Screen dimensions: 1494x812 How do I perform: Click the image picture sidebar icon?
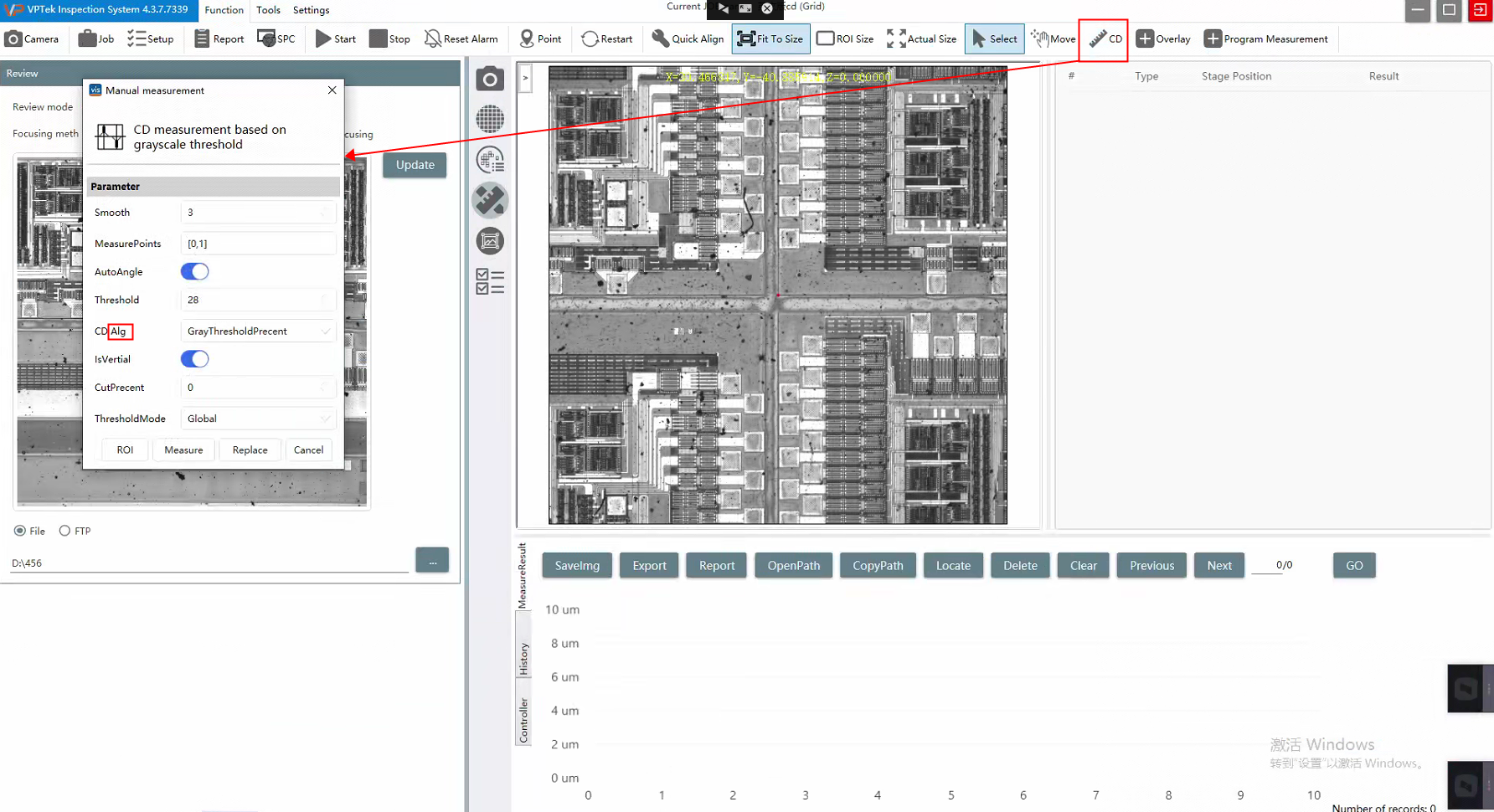coord(490,241)
